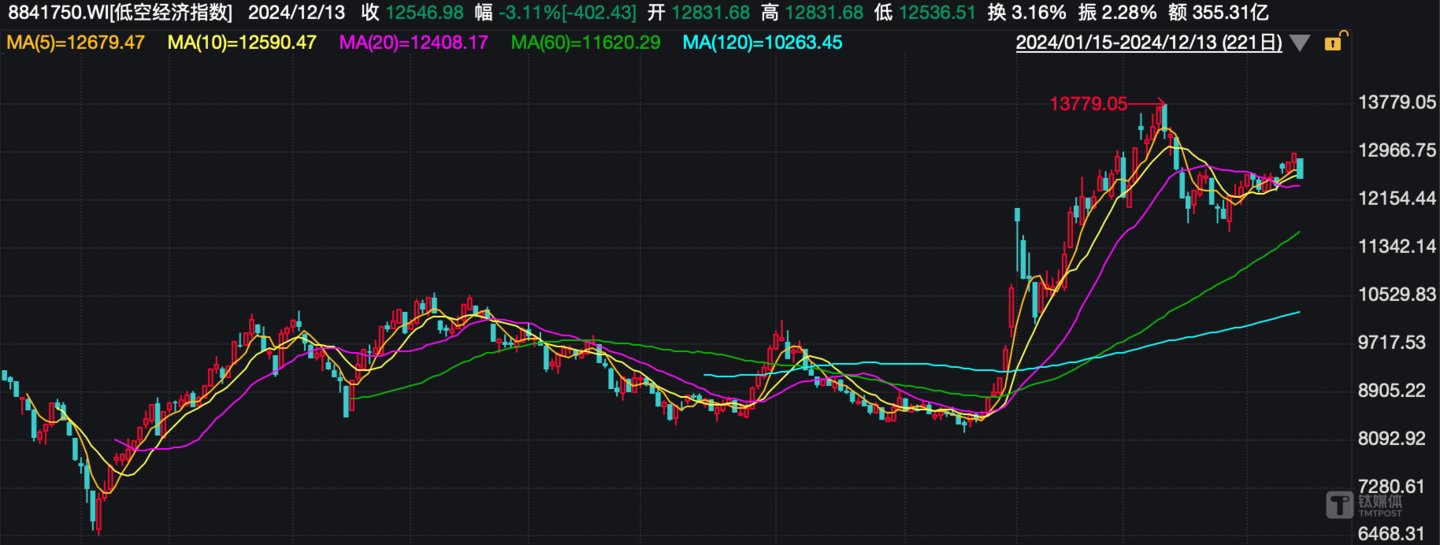
Task: Click the 10529.83 price axis label
Action: 1397,294
